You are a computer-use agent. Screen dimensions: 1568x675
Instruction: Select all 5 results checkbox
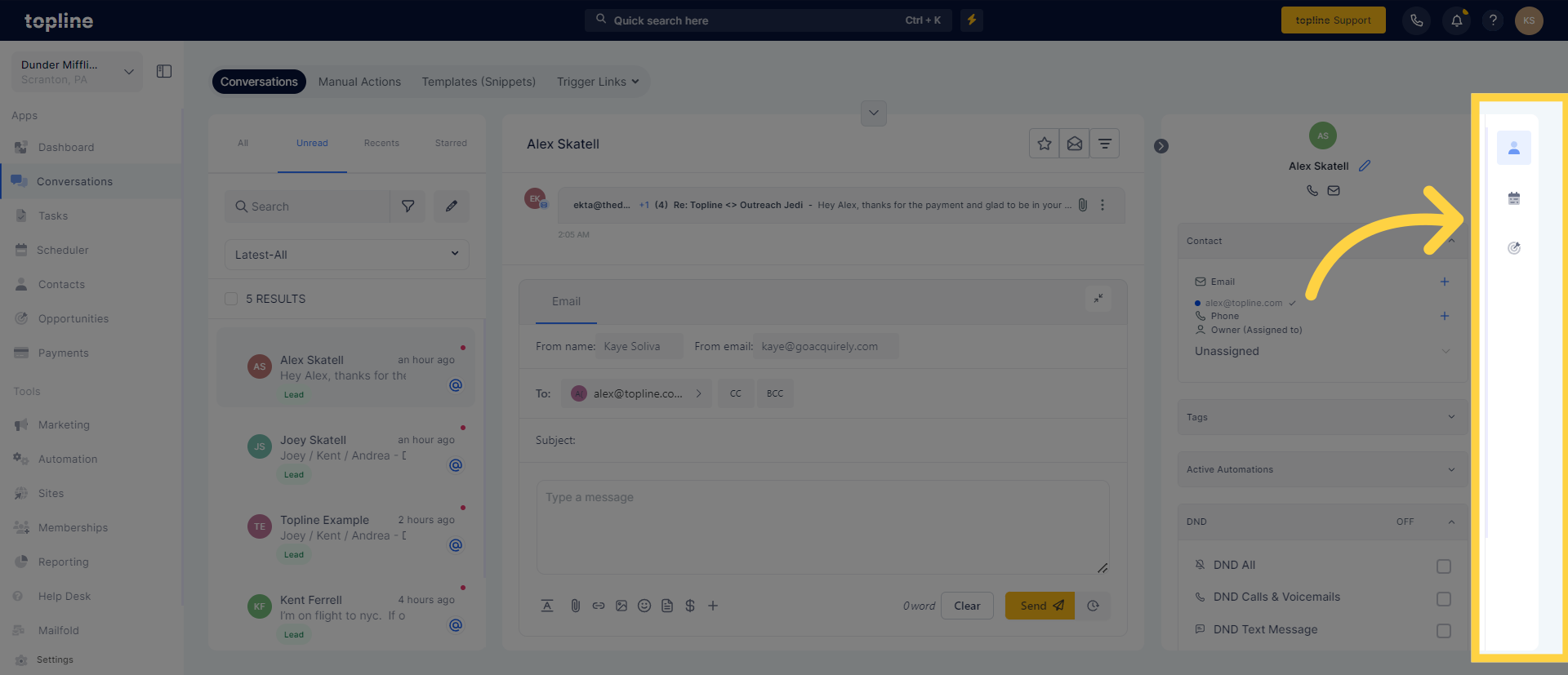[x=231, y=299]
